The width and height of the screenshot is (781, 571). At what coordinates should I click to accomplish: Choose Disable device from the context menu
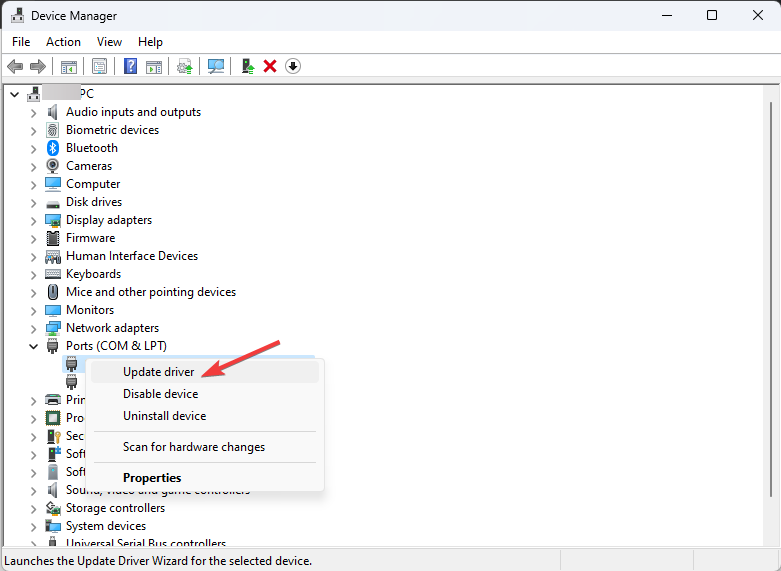pos(205,394)
